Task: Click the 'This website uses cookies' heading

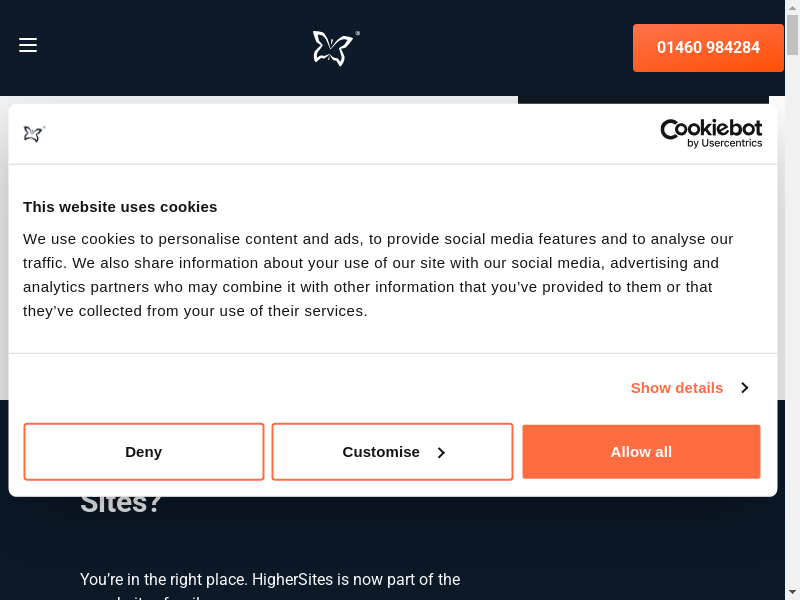Action: point(120,207)
